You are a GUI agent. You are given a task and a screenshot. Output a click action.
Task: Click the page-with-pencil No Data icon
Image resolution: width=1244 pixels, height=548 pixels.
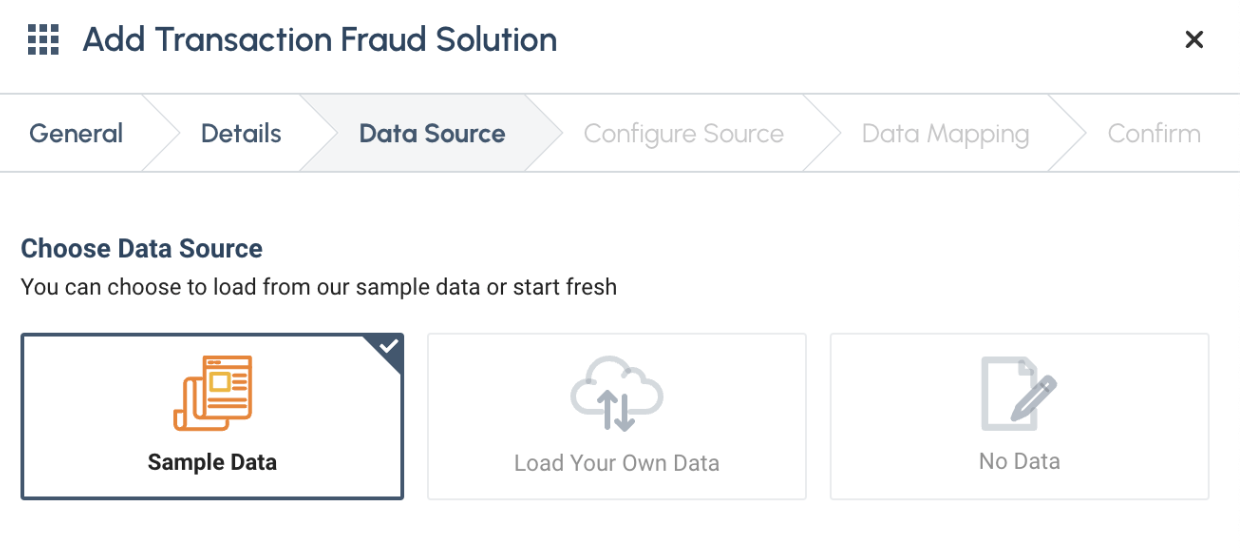click(1019, 393)
